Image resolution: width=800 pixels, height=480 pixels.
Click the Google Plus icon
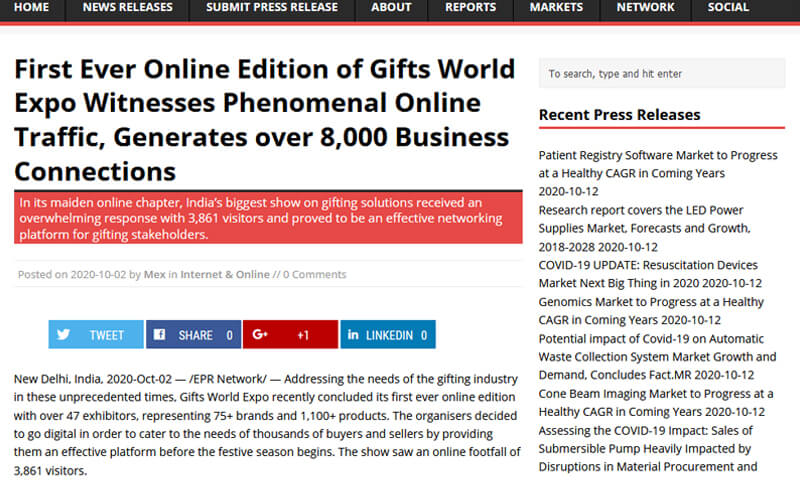[260, 334]
